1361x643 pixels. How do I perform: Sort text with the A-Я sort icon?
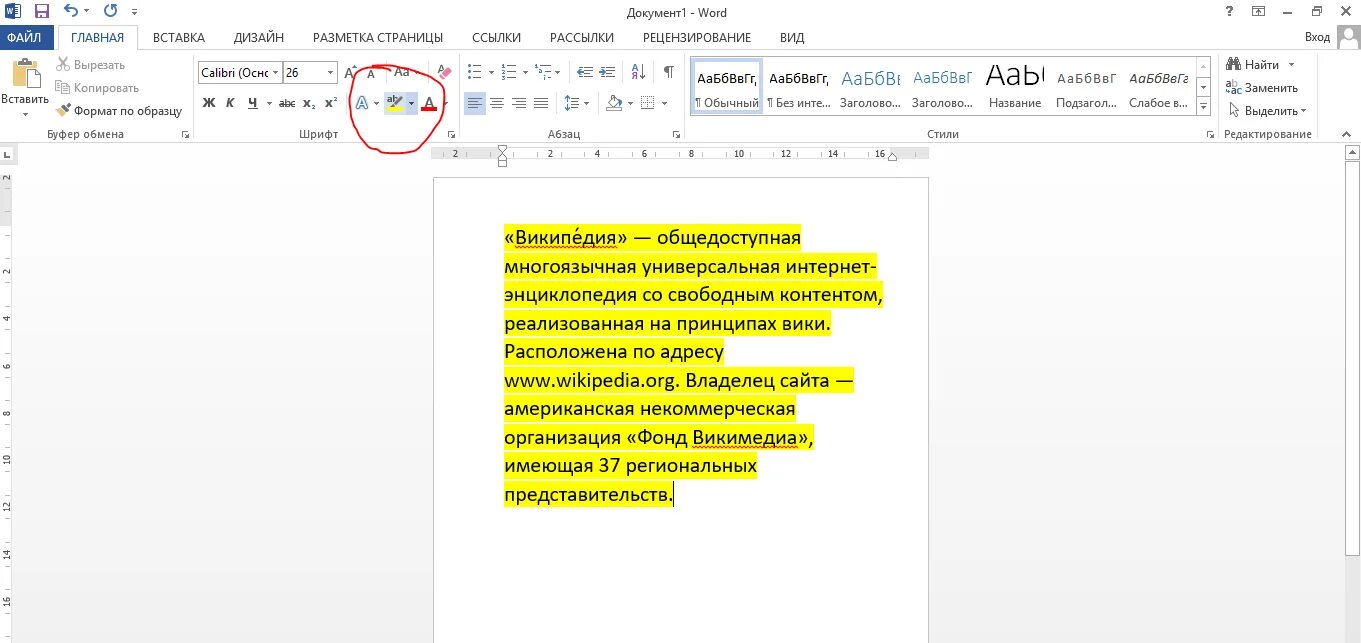636,72
